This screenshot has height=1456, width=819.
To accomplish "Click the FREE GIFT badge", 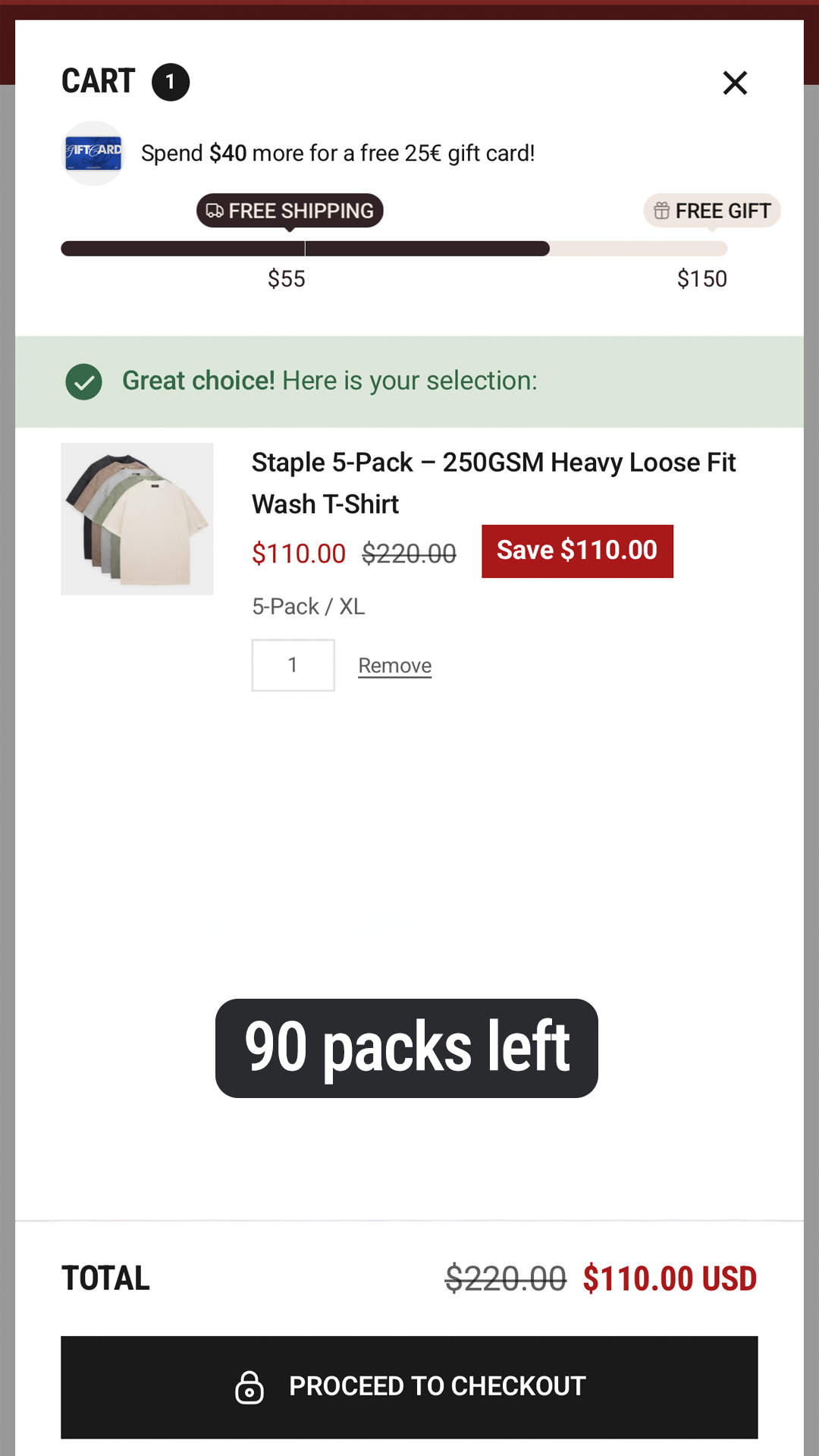I will tap(712, 211).
